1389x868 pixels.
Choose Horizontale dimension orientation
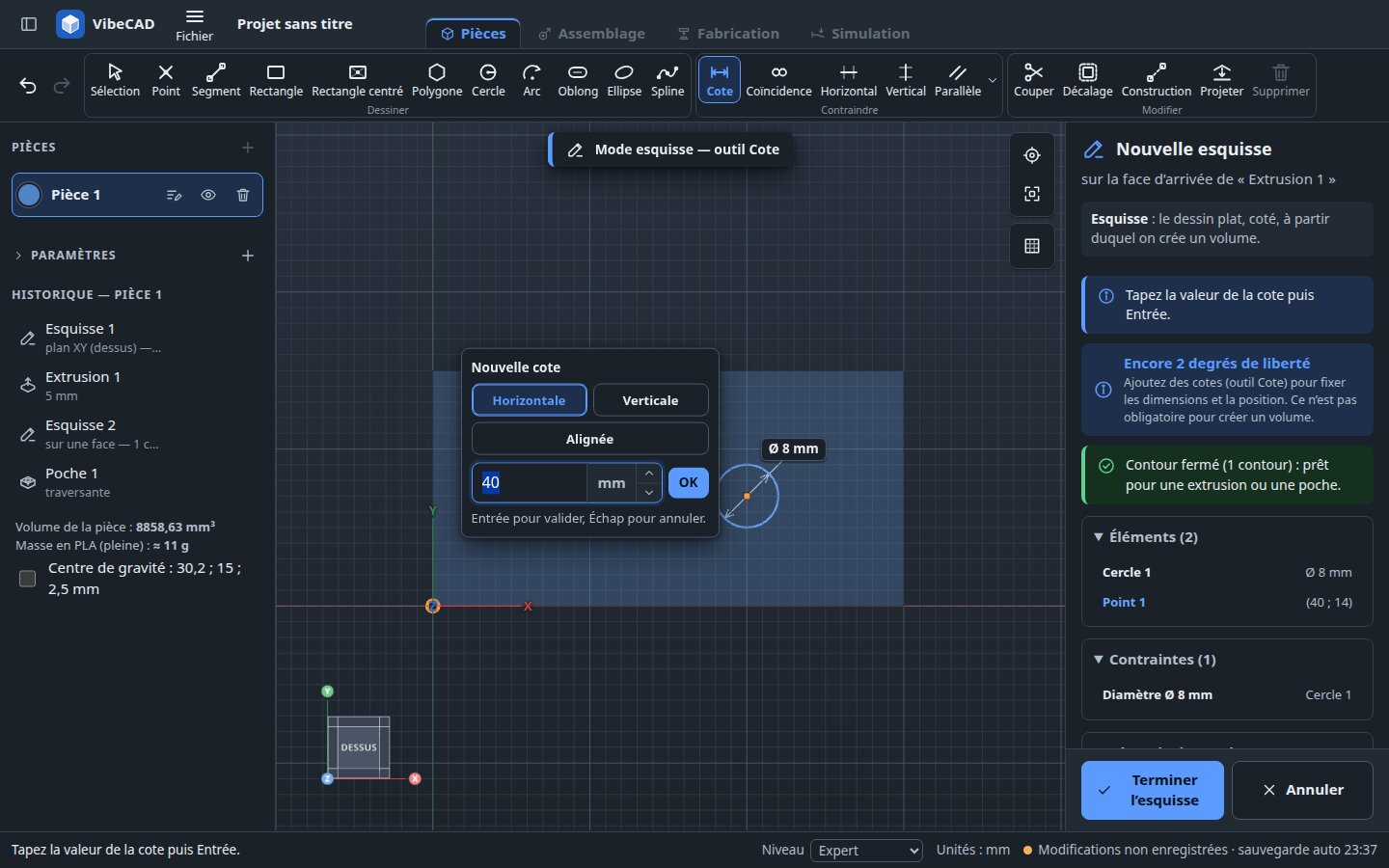click(529, 400)
